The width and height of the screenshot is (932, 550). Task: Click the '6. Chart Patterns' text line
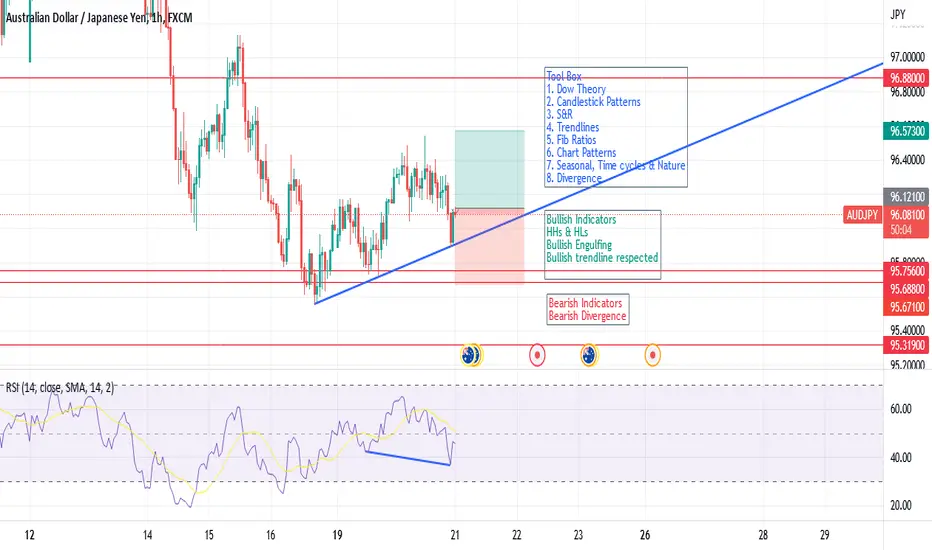coord(581,153)
